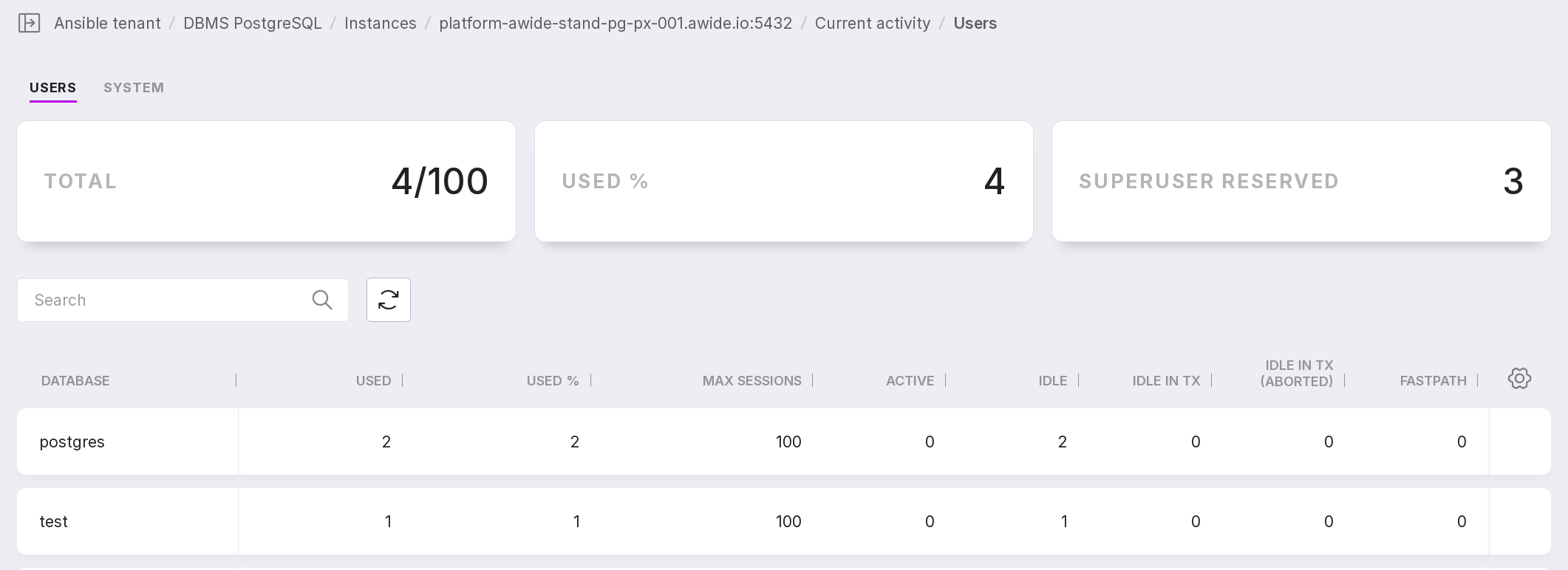This screenshot has width=1568, height=570.
Task: Select the USERS tab
Action: pos(52,88)
